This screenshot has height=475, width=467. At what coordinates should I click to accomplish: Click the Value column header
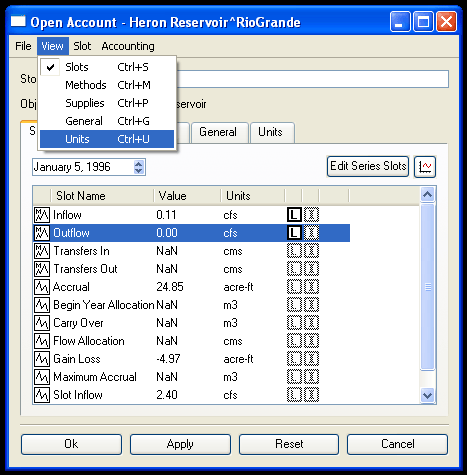tap(187, 196)
